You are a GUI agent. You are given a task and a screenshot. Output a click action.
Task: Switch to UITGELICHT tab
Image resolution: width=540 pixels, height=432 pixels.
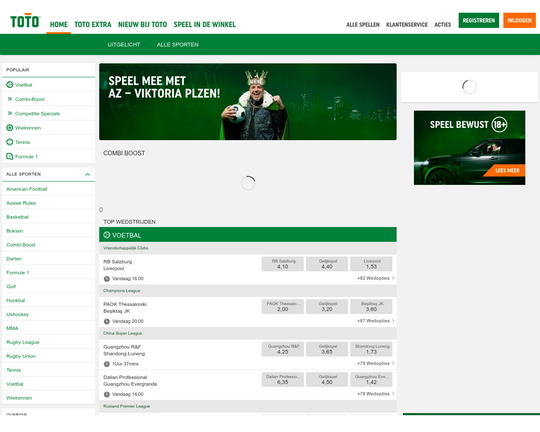click(x=124, y=44)
